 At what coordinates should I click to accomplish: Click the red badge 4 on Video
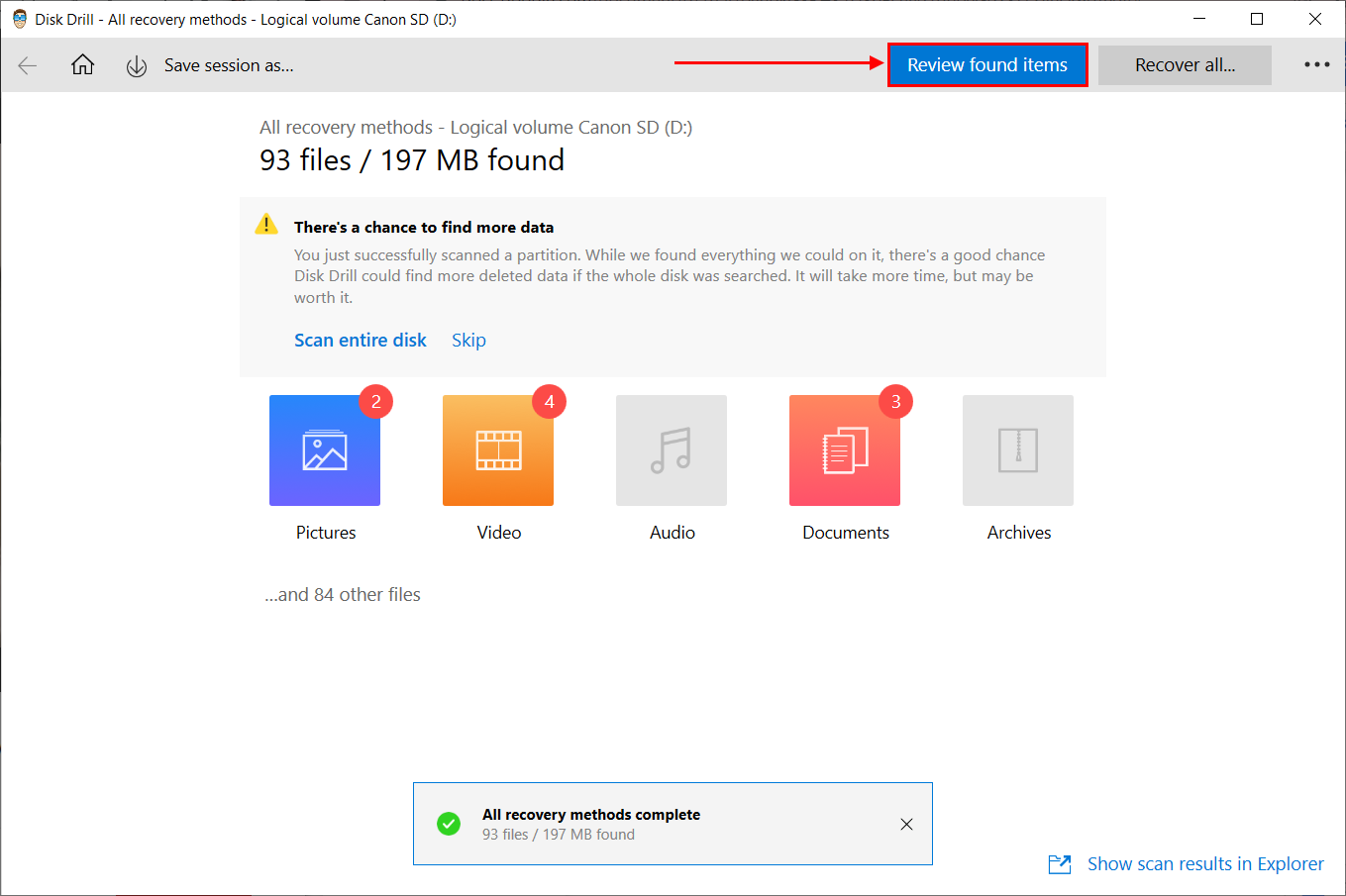point(550,402)
